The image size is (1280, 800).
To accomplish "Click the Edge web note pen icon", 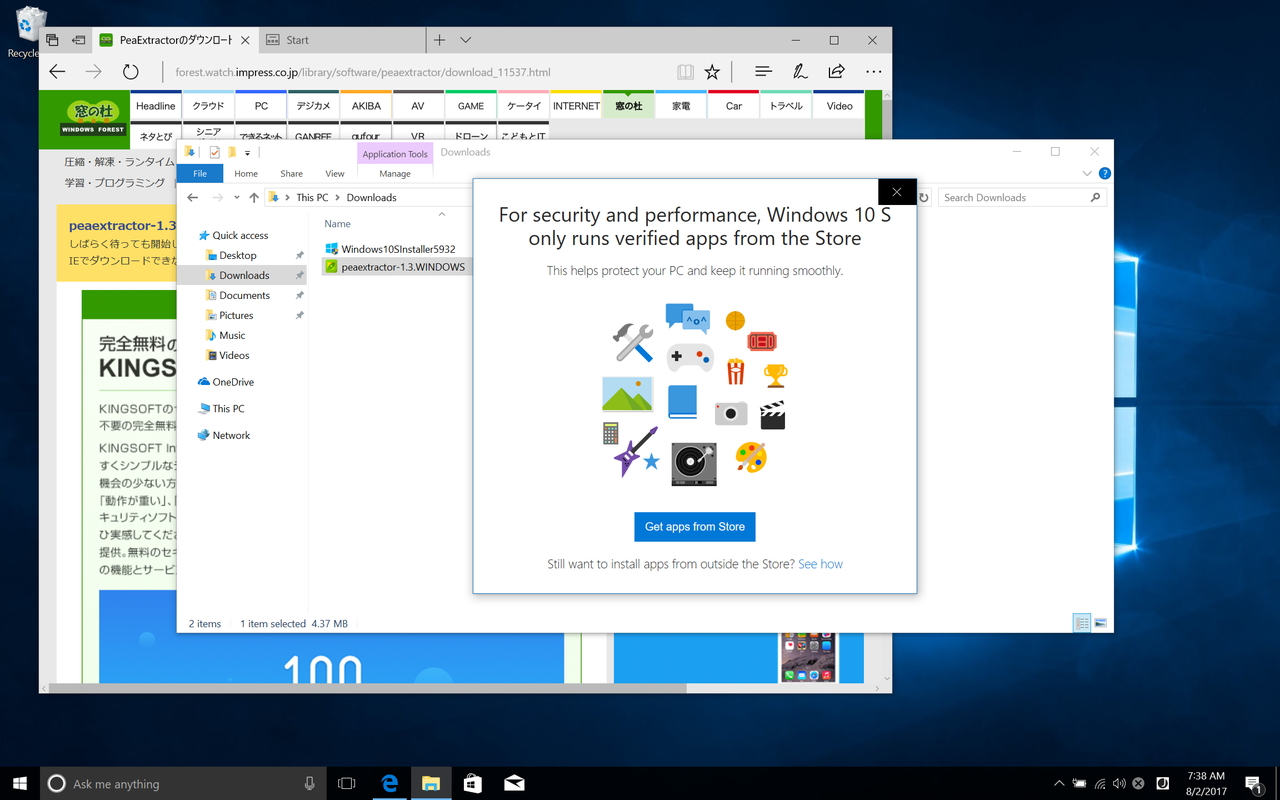I will [x=800, y=72].
